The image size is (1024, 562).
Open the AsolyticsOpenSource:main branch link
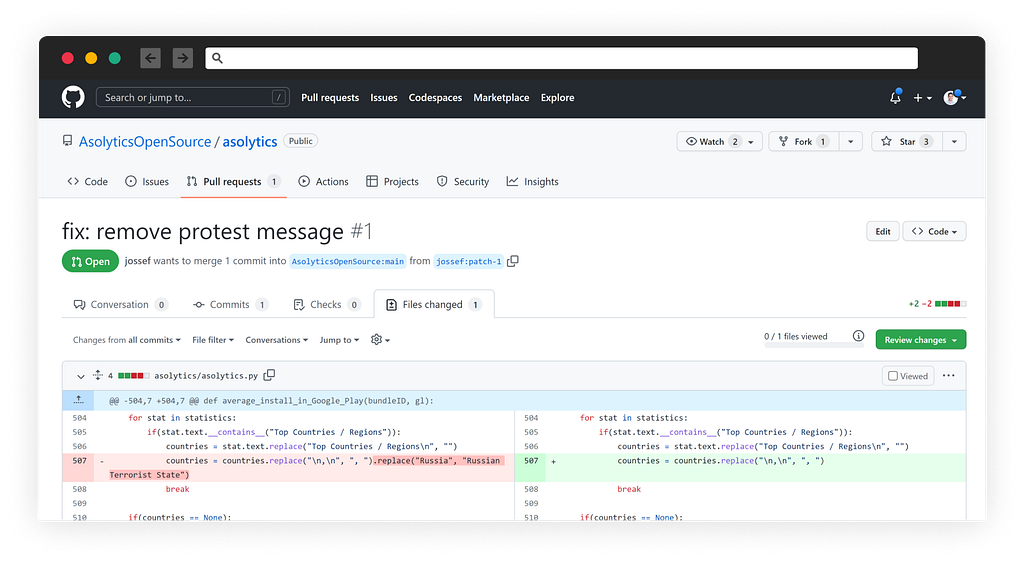click(x=347, y=261)
